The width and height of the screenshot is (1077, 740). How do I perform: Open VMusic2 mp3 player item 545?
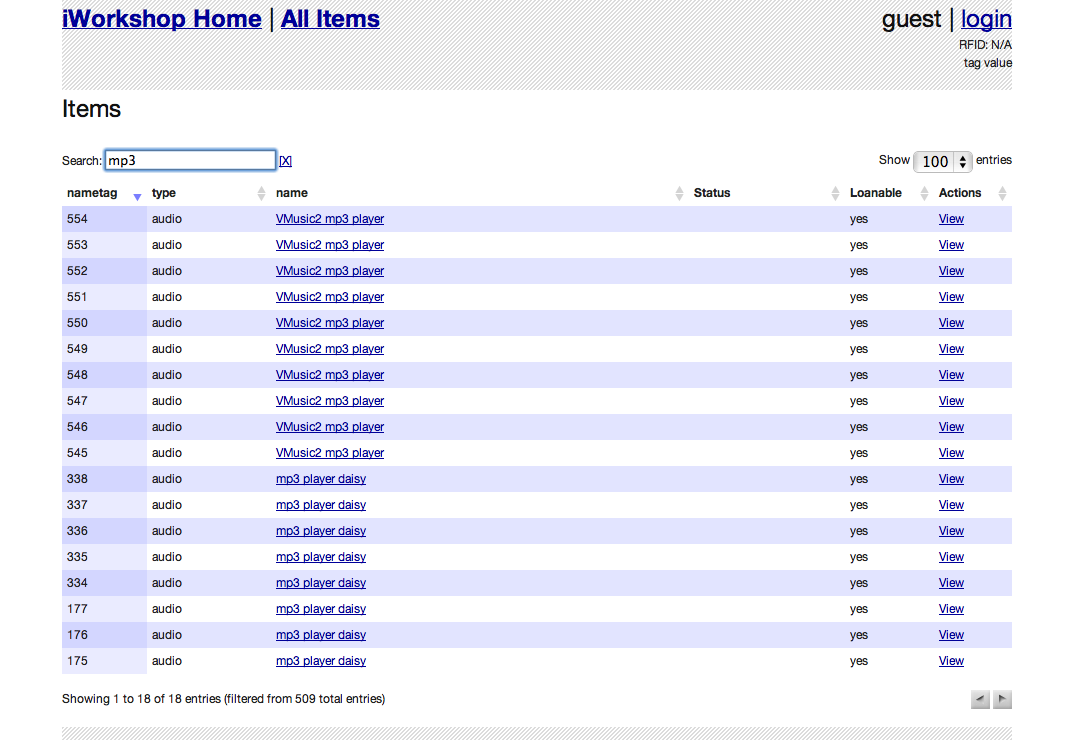click(x=330, y=453)
